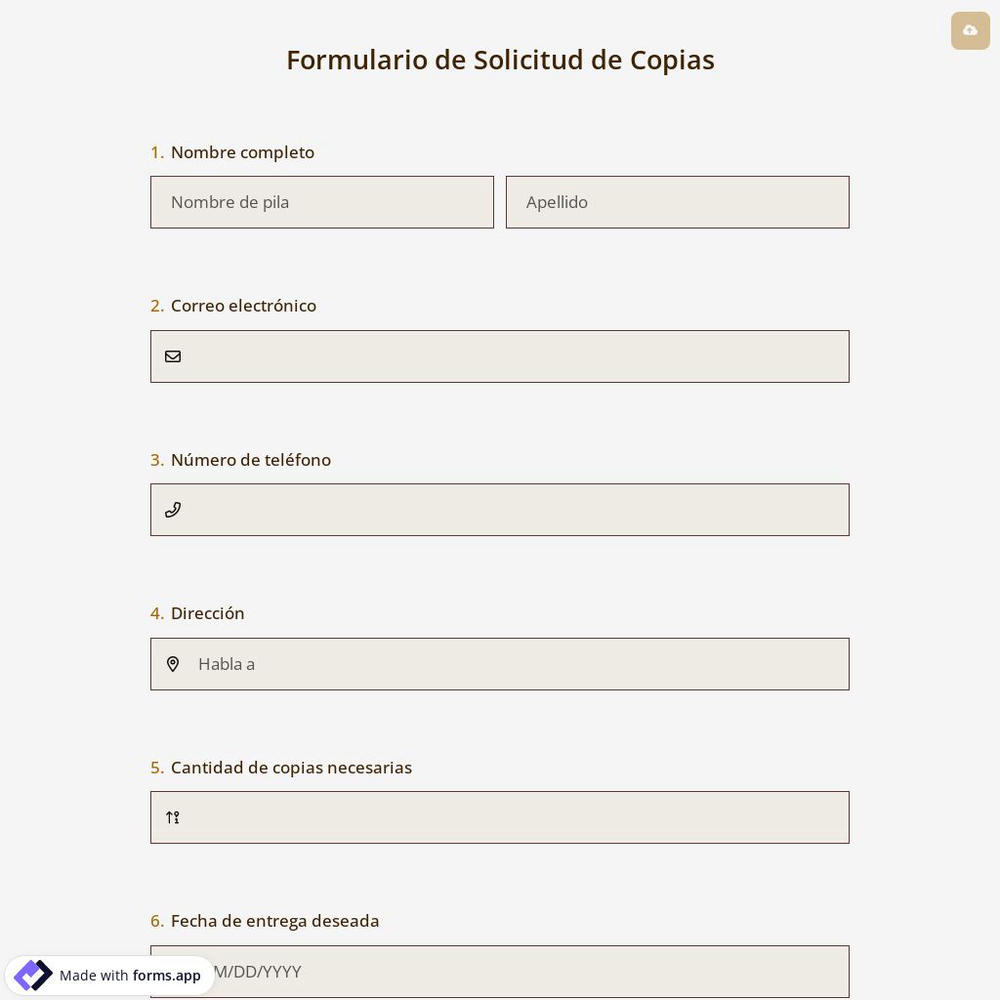This screenshot has height=1000, width=1000.
Task: Click the location pin icon in Dirección
Action: (173, 663)
